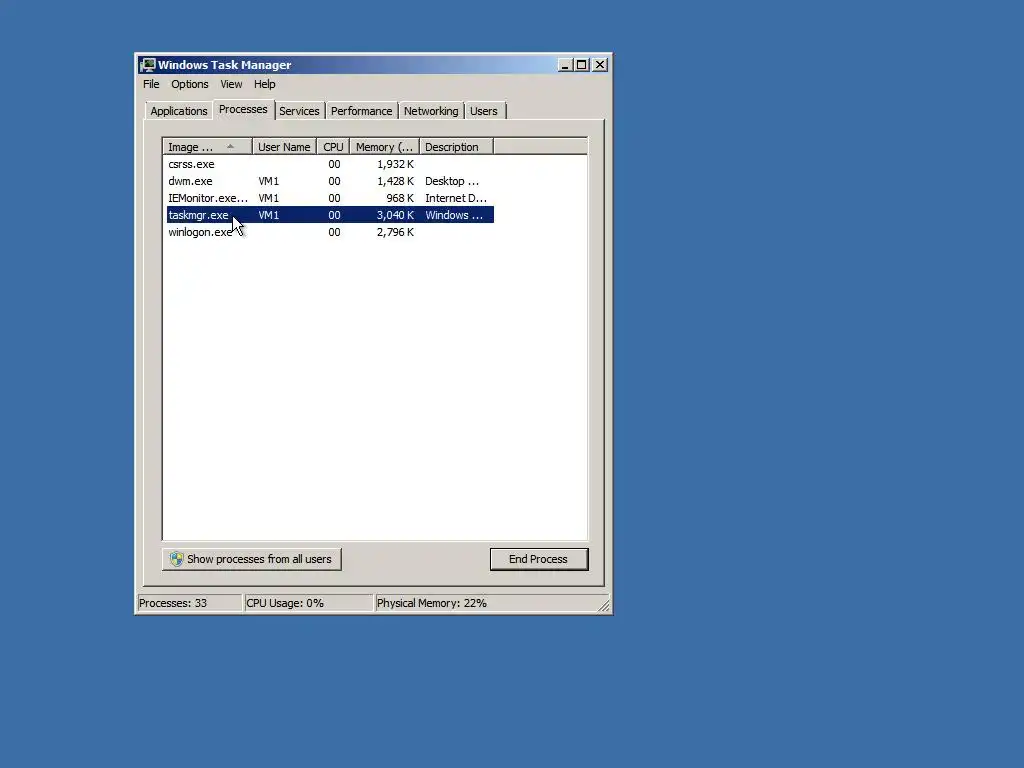Select the winlogon.exe process row
Viewport: 1024px width, 768px height.
click(x=330, y=232)
